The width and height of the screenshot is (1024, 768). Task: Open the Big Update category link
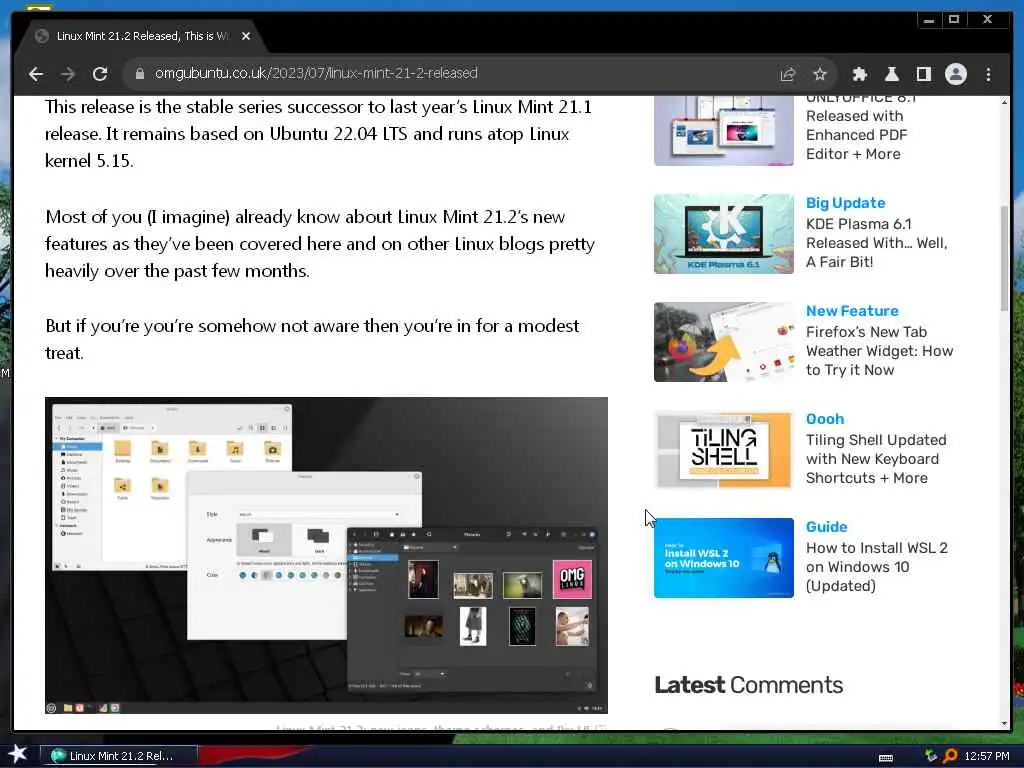(x=845, y=203)
